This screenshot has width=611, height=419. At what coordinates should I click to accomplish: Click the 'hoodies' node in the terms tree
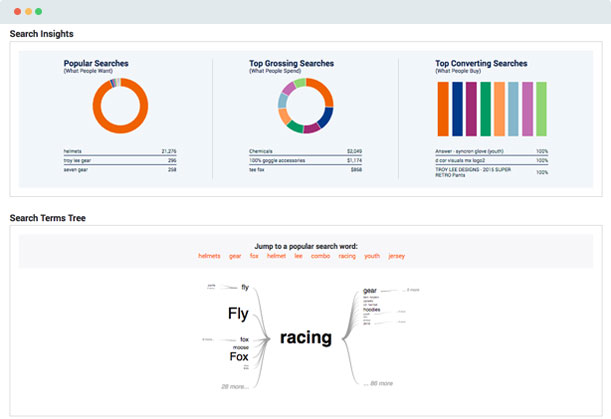[372, 309]
